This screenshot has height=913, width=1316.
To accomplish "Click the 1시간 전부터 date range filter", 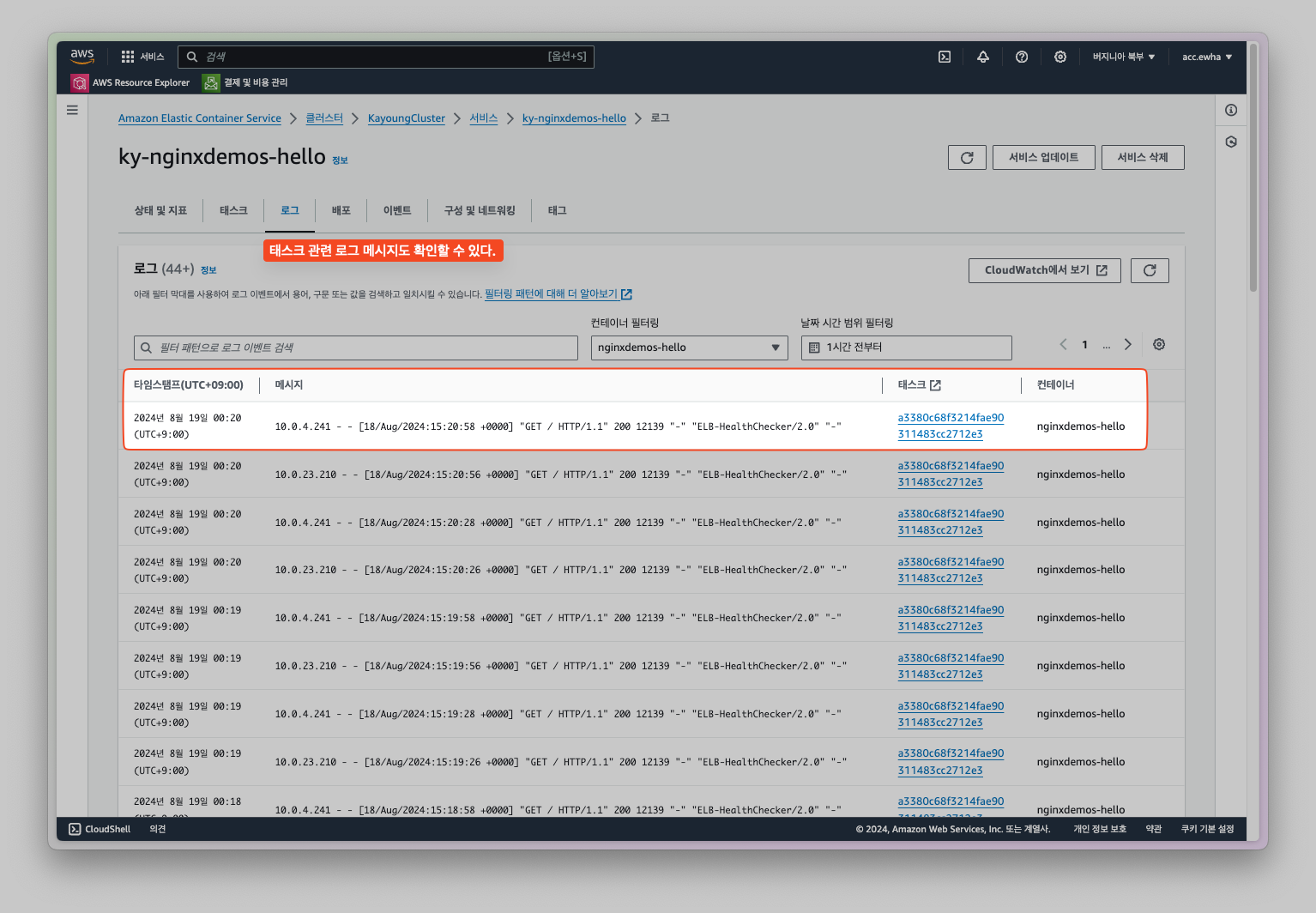I will point(906,348).
